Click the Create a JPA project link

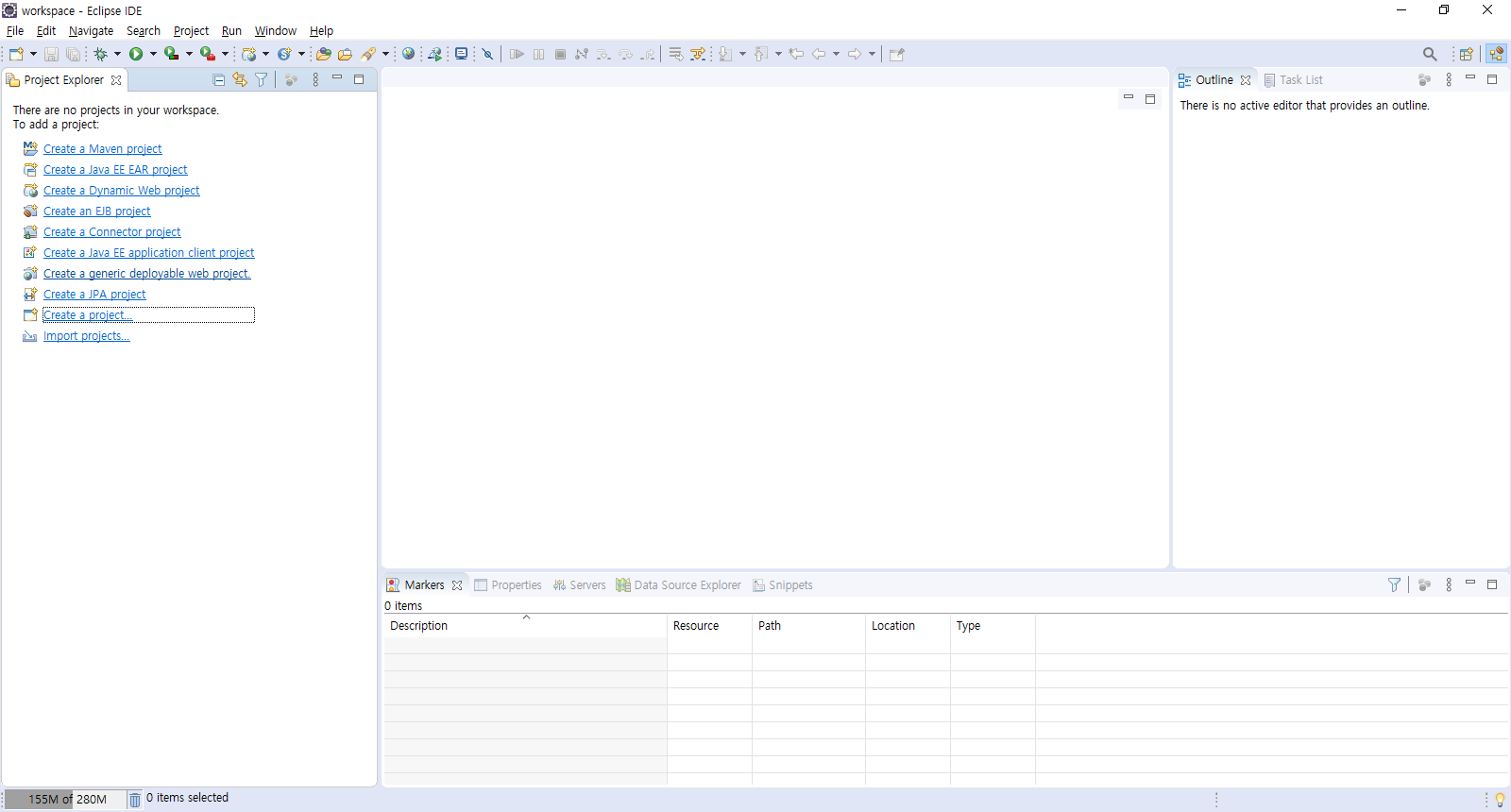[x=94, y=295]
